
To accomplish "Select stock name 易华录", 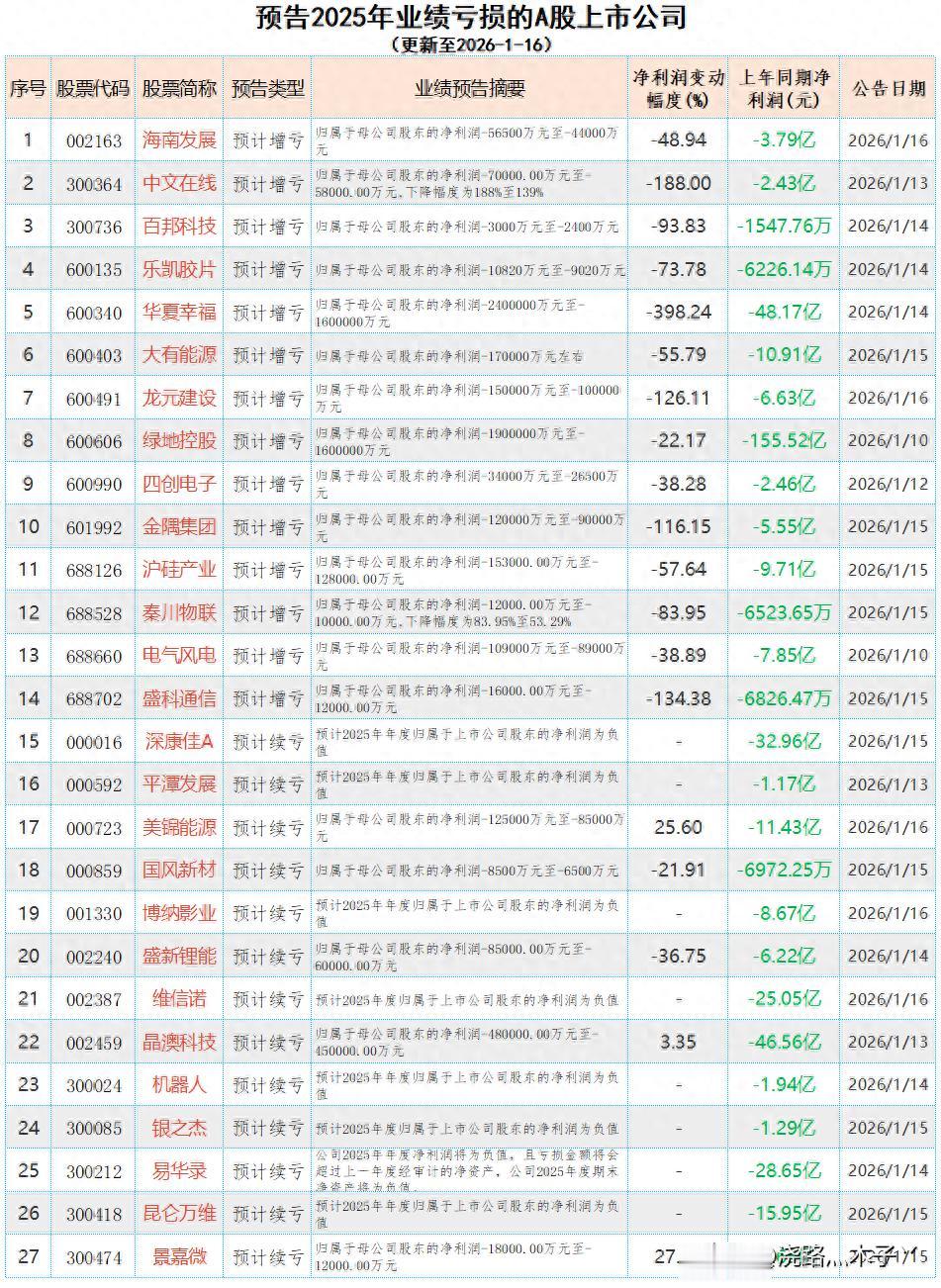I will coord(179,1170).
